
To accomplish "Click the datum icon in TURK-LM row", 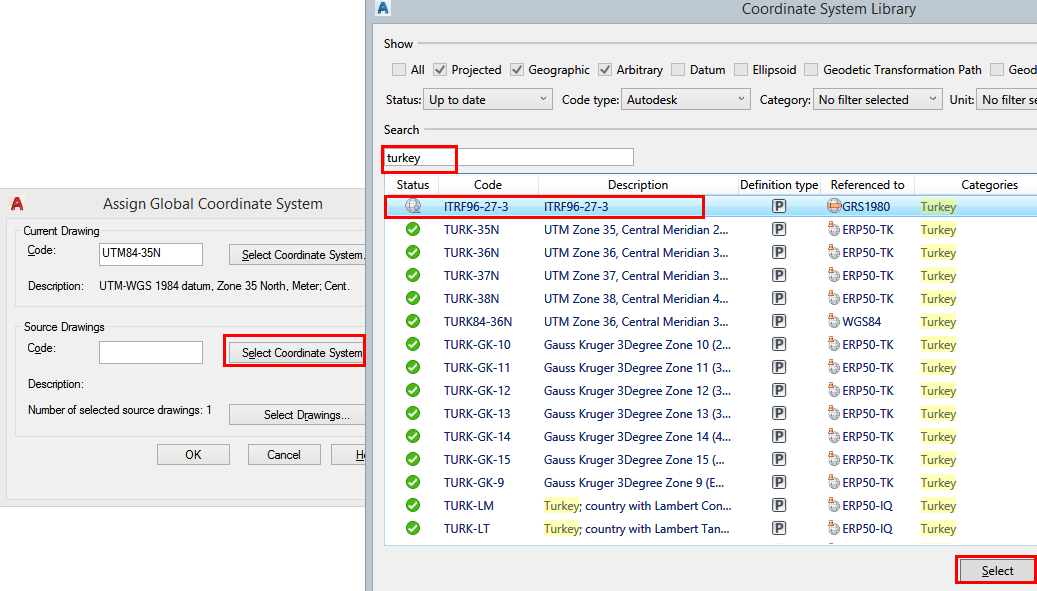I will (834, 506).
